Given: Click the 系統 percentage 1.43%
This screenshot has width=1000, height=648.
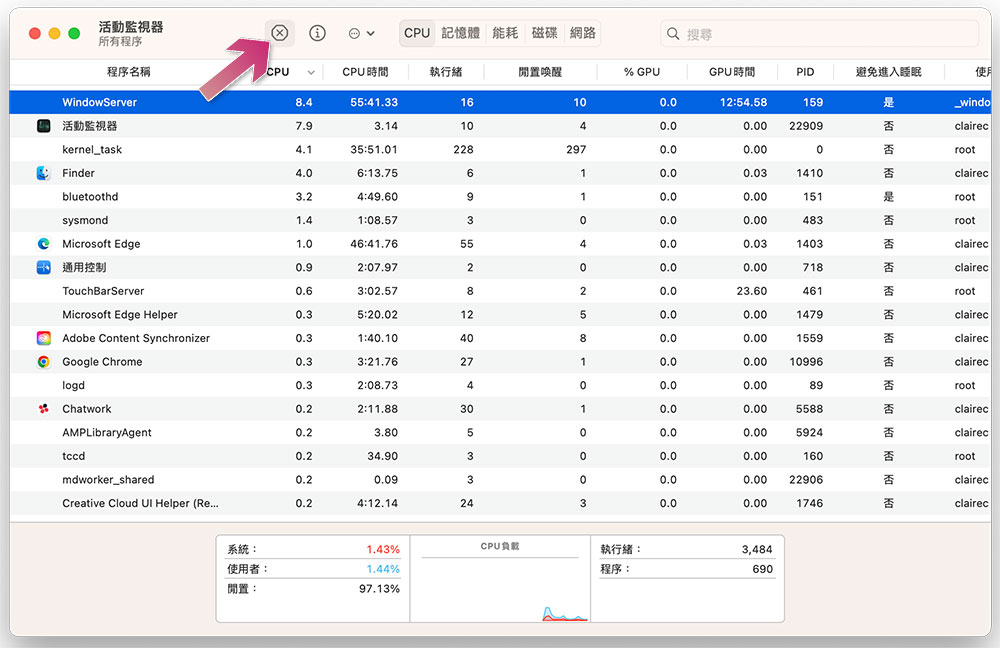Looking at the screenshot, I should (x=383, y=549).
